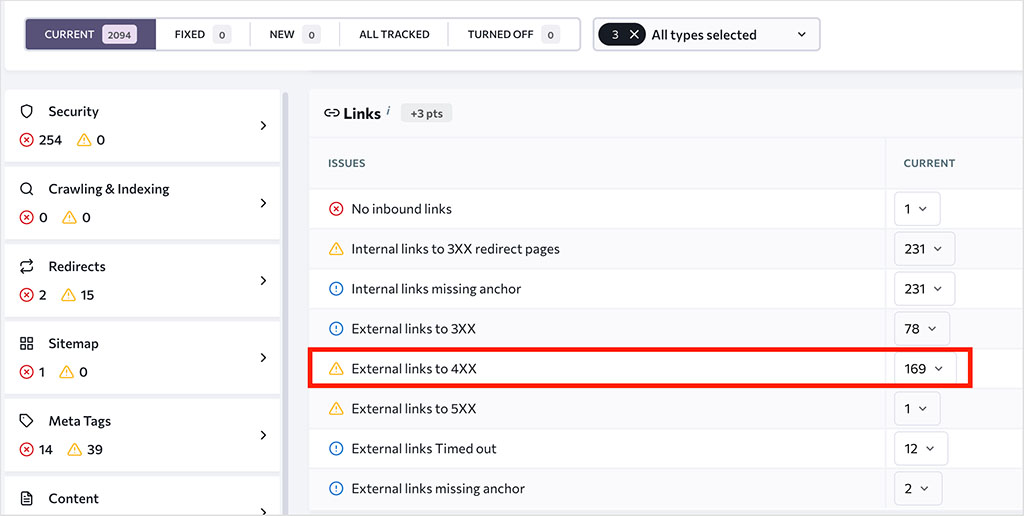Click the CURRENT column header
Viewport: 1024px width, 516px height.
(x=929, y=163)
